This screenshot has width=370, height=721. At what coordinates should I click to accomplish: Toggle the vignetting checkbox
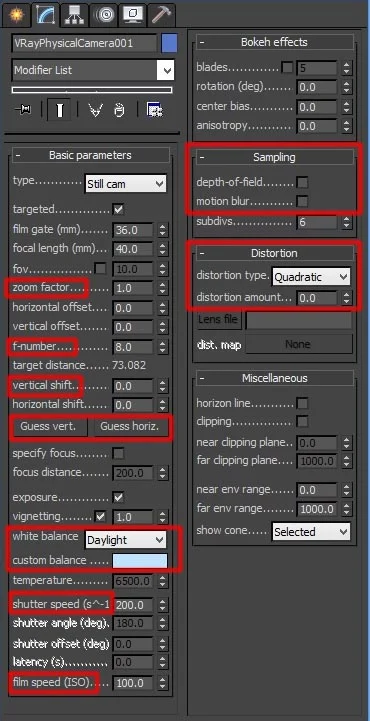(100, 516)
